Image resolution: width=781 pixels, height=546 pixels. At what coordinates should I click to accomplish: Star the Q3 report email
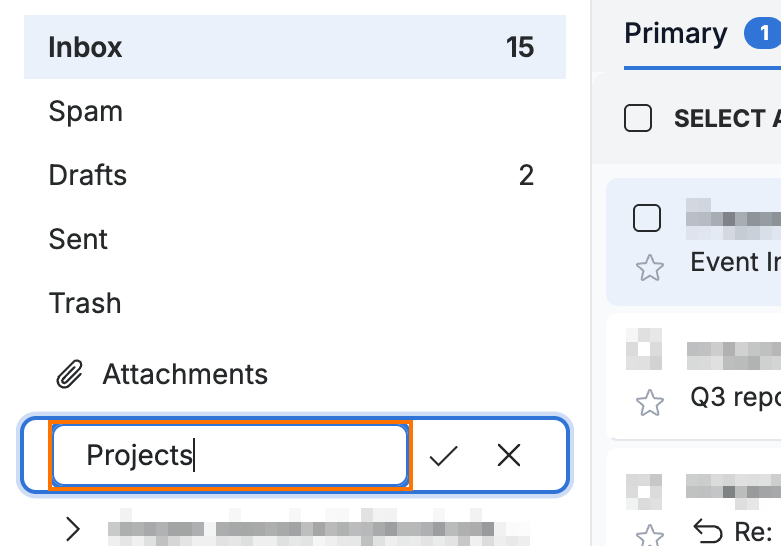pos(650,403)
